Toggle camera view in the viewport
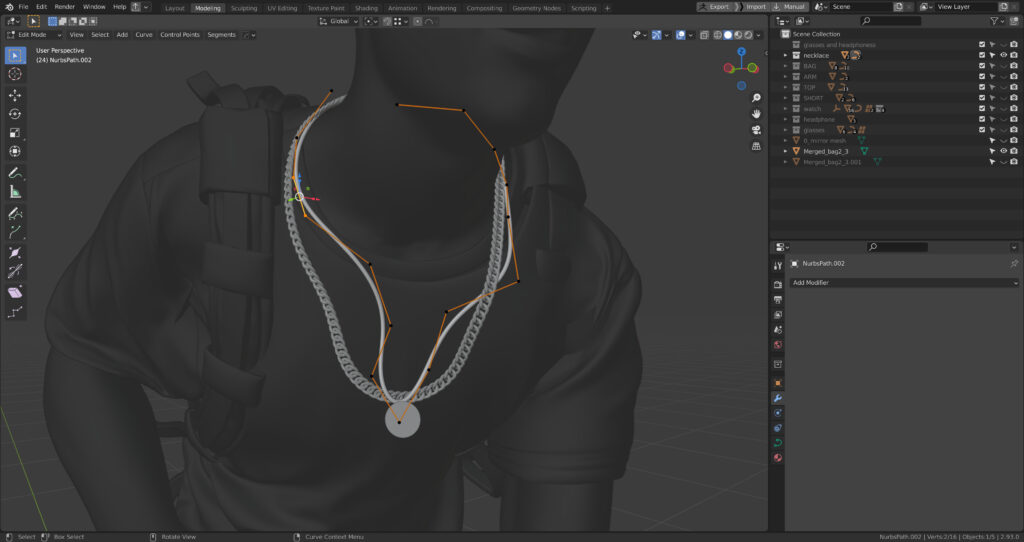Viewport: 1024px width, 542px height. (x=757, y=129)
